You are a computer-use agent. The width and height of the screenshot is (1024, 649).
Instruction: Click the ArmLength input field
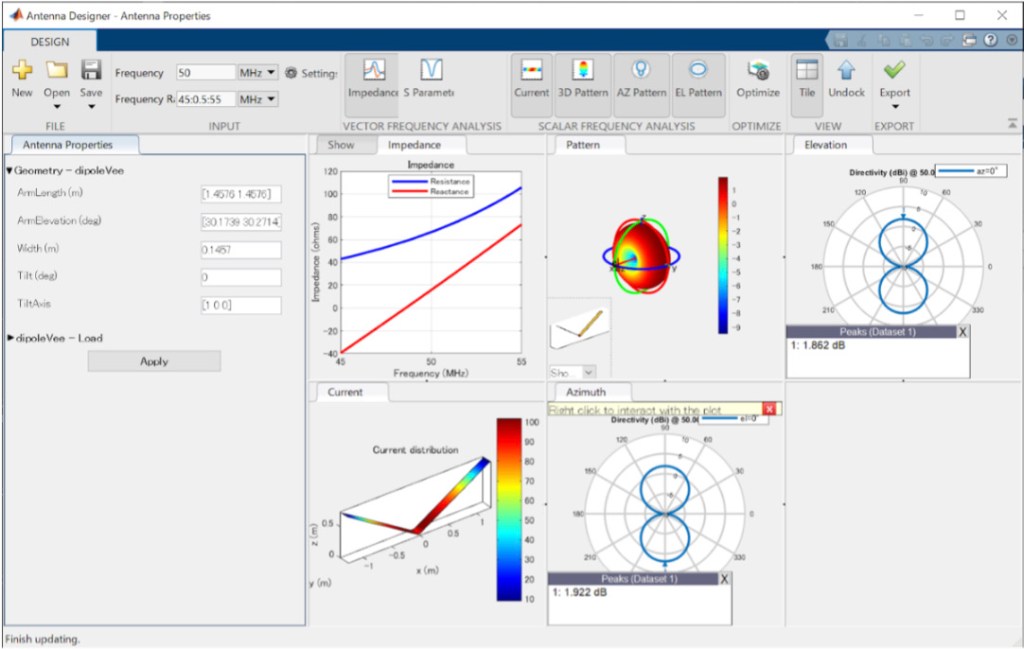click(240, 193)
